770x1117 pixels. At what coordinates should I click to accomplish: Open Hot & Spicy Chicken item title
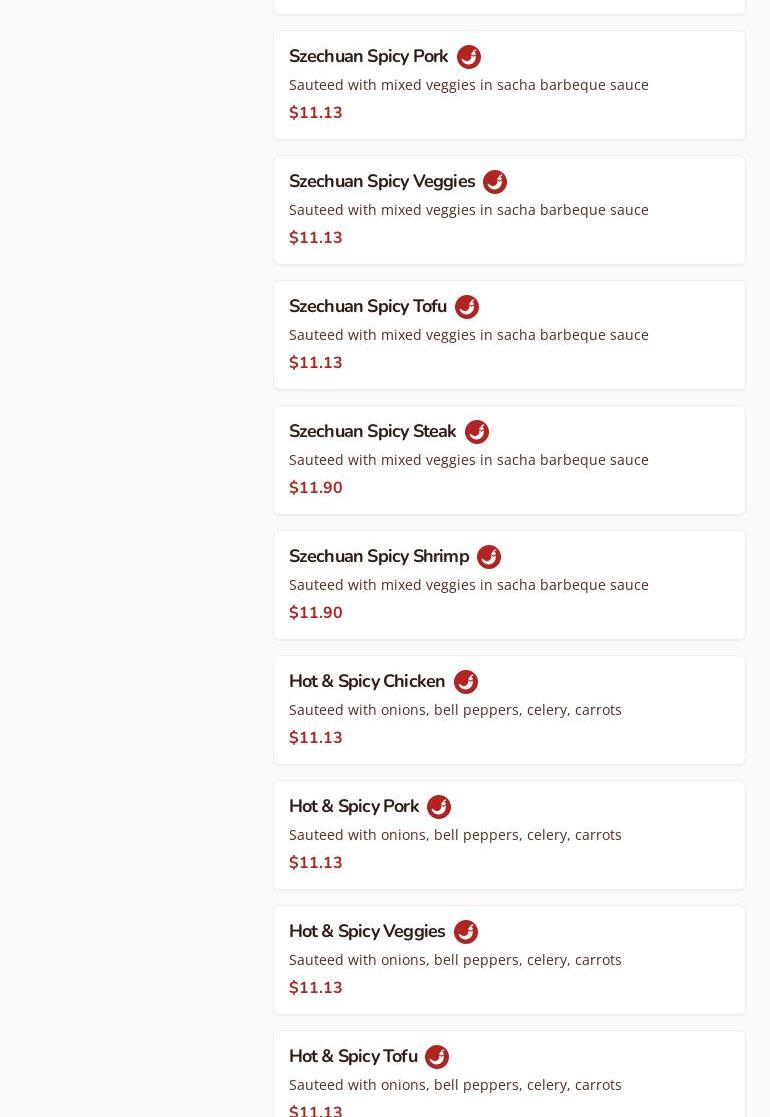(367, 682)
